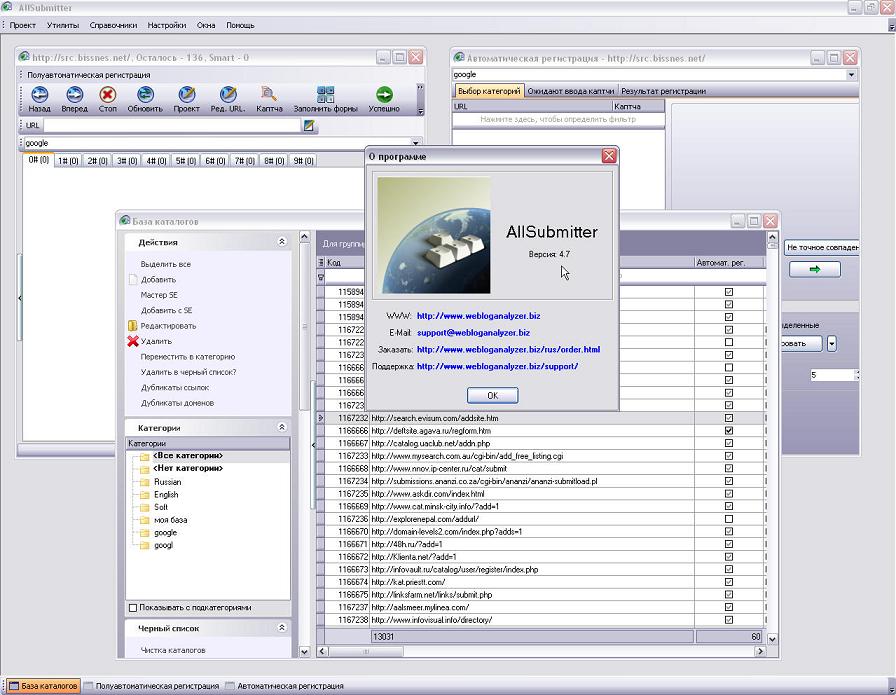Click OK in the О программе dialog
896x695 pixels.
(x=493, y=396)
